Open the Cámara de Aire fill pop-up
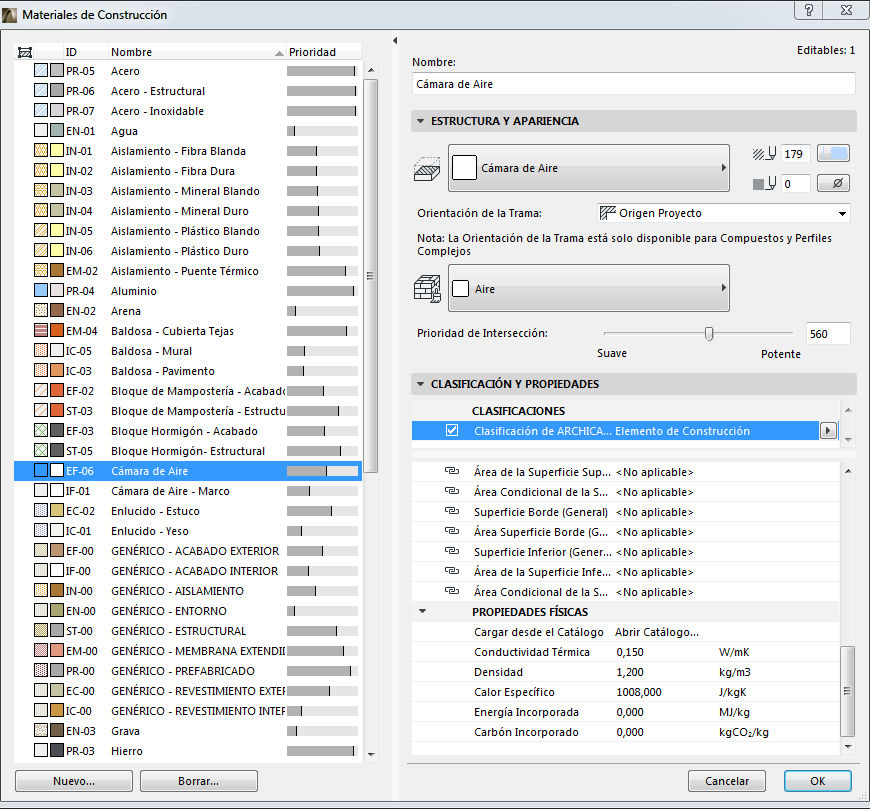The image size is (870, 809). coord(590,169)
